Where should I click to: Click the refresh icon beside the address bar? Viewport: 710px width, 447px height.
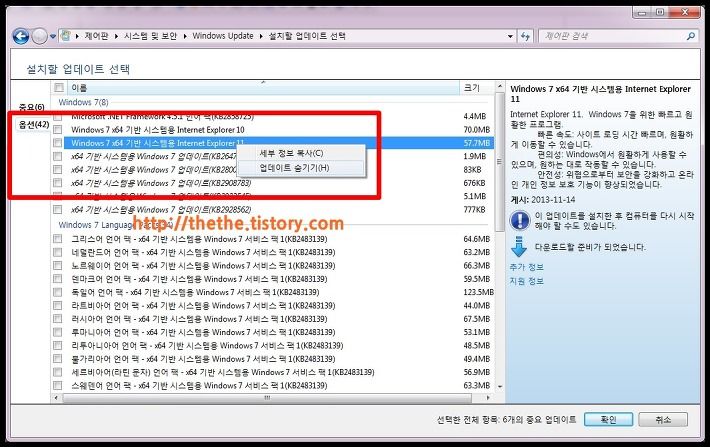525,36
